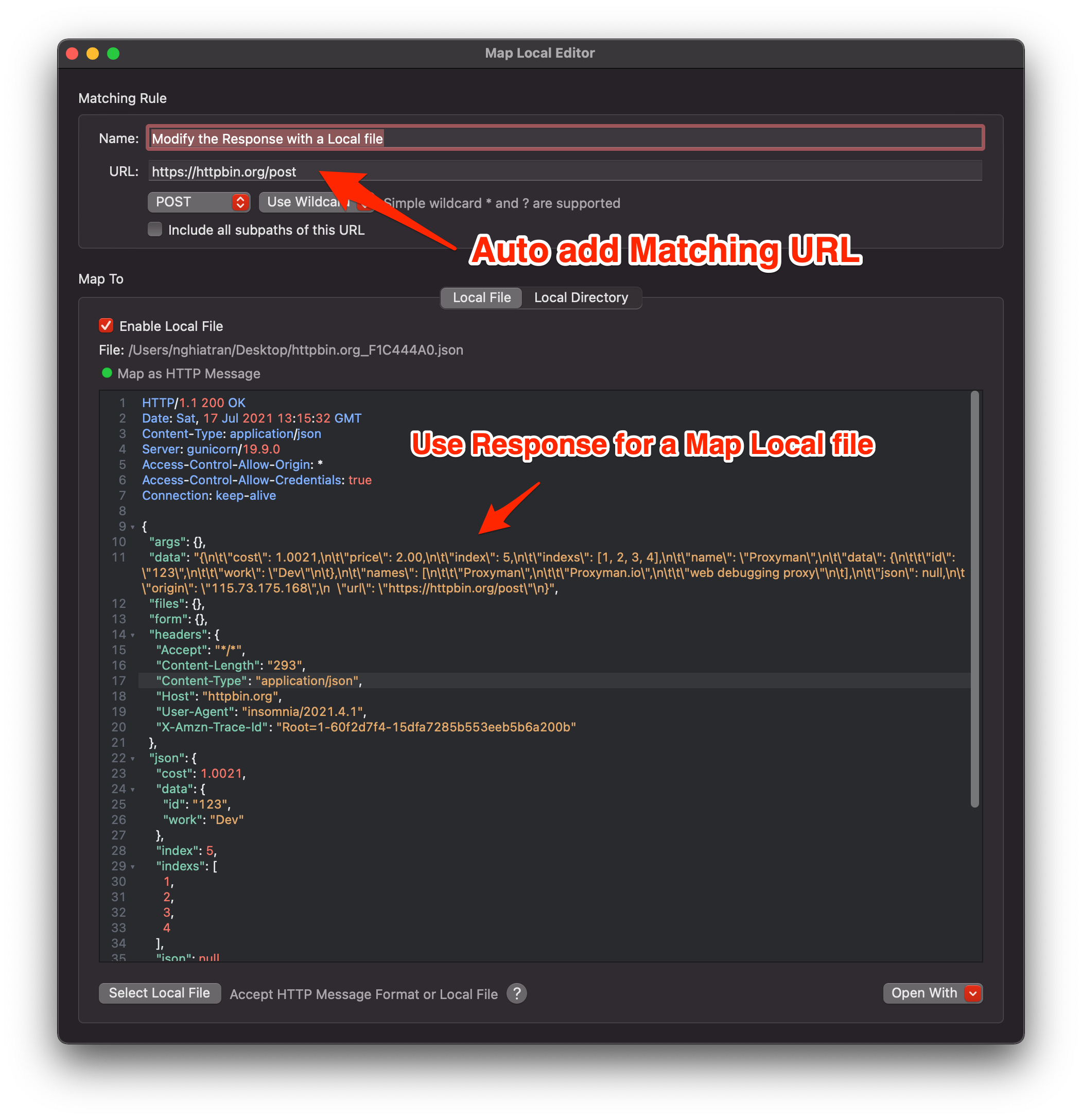Click the Content-Type: application/json header line
1082x1120 pixels.
(232, 433)
